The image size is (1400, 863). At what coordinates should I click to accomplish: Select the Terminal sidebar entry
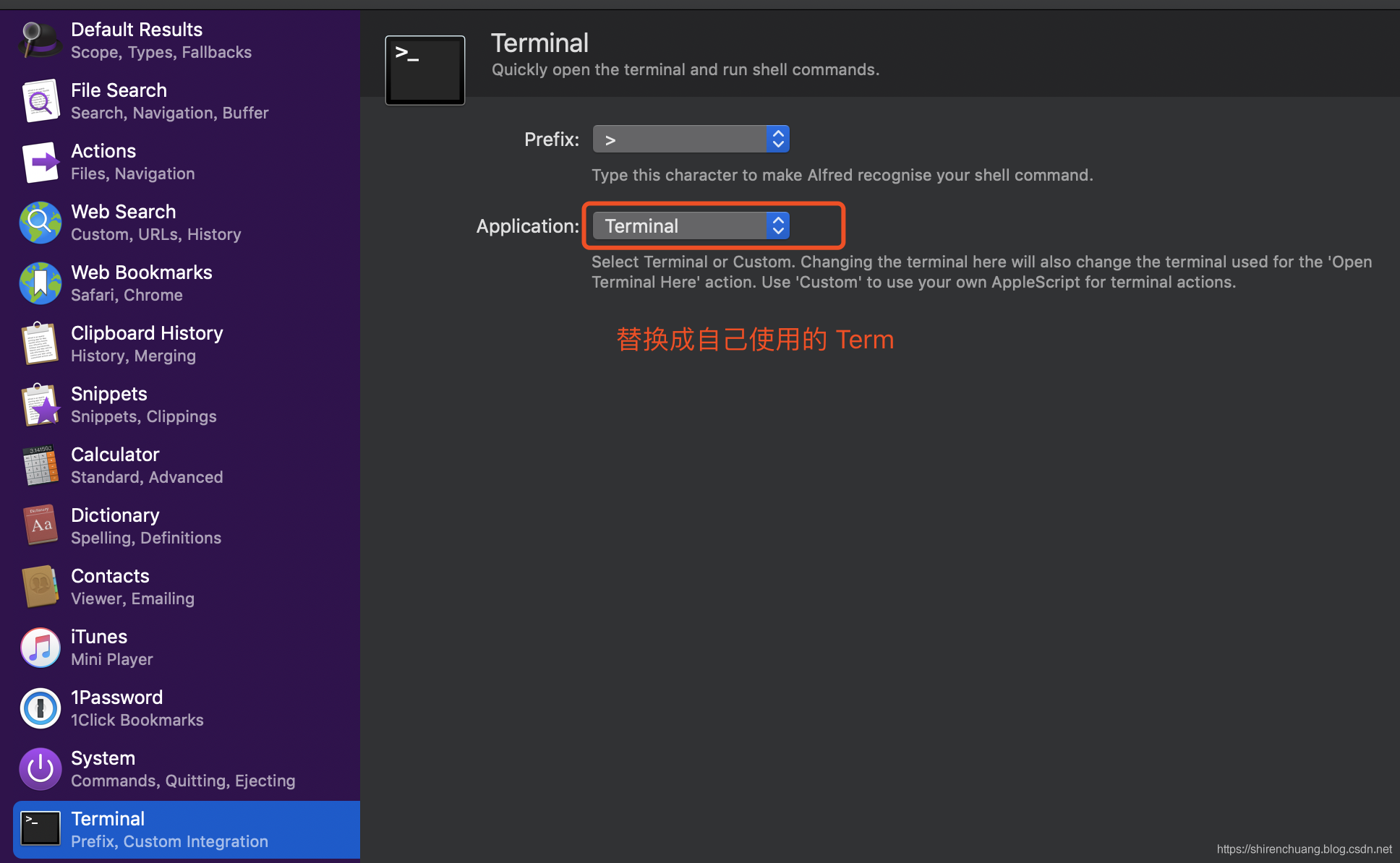[x=187, y=829]
